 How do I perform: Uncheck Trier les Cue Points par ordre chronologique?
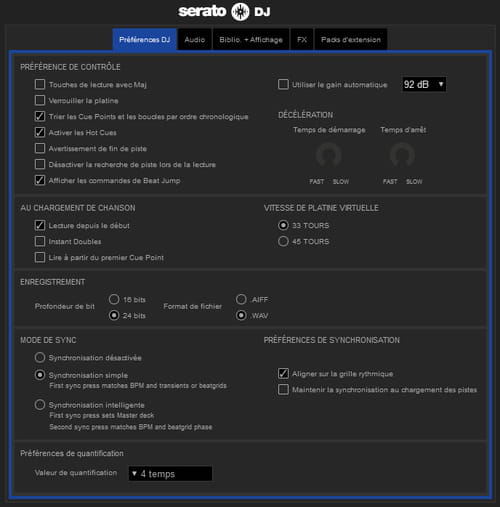[40, 116]
